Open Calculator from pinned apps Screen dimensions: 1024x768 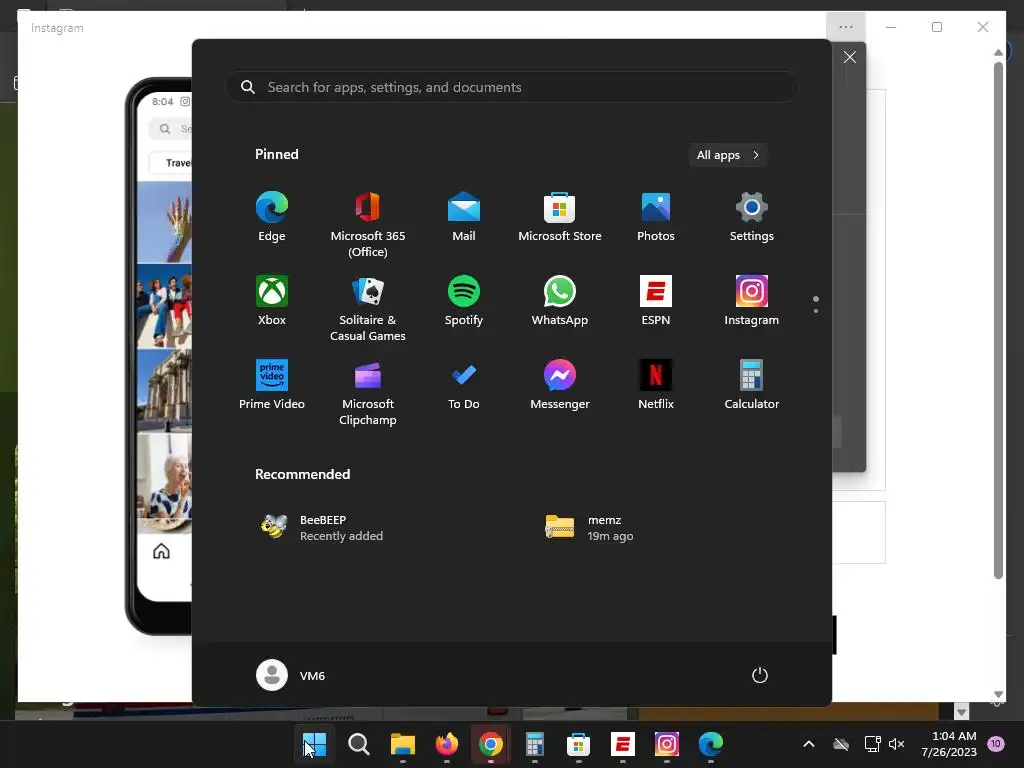[752, 385]
